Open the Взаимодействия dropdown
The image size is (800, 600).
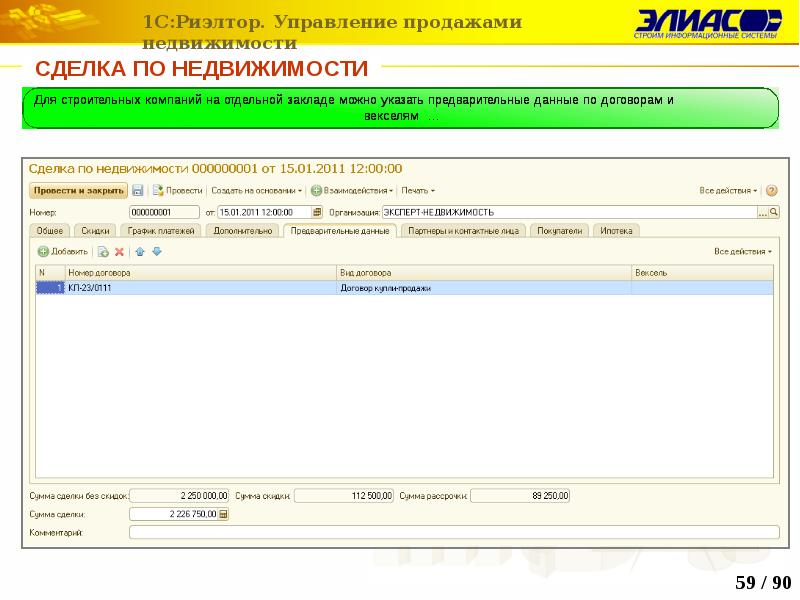pyautogui.click(x=351, y=190)
